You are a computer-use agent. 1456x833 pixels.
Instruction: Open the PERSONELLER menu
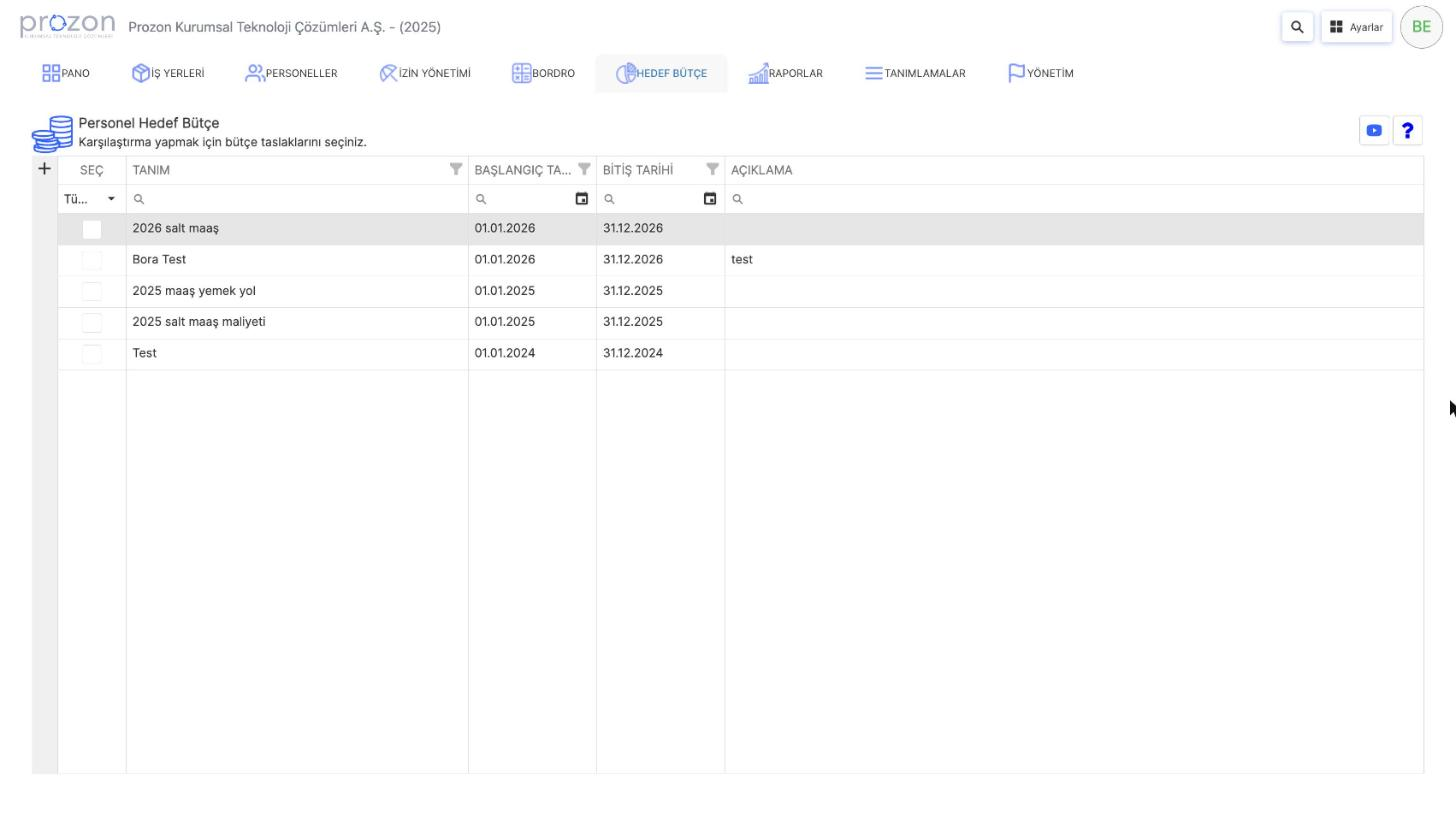291,73
